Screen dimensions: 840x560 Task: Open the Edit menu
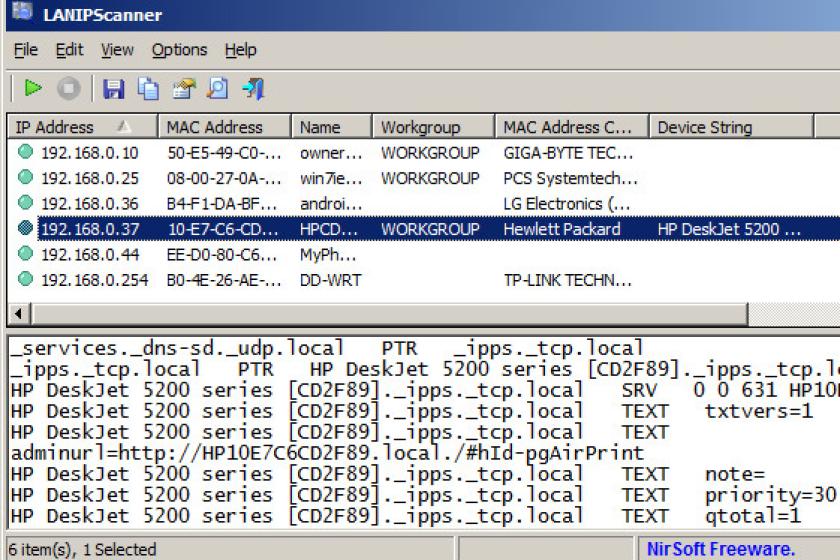(x=69, y=50)
